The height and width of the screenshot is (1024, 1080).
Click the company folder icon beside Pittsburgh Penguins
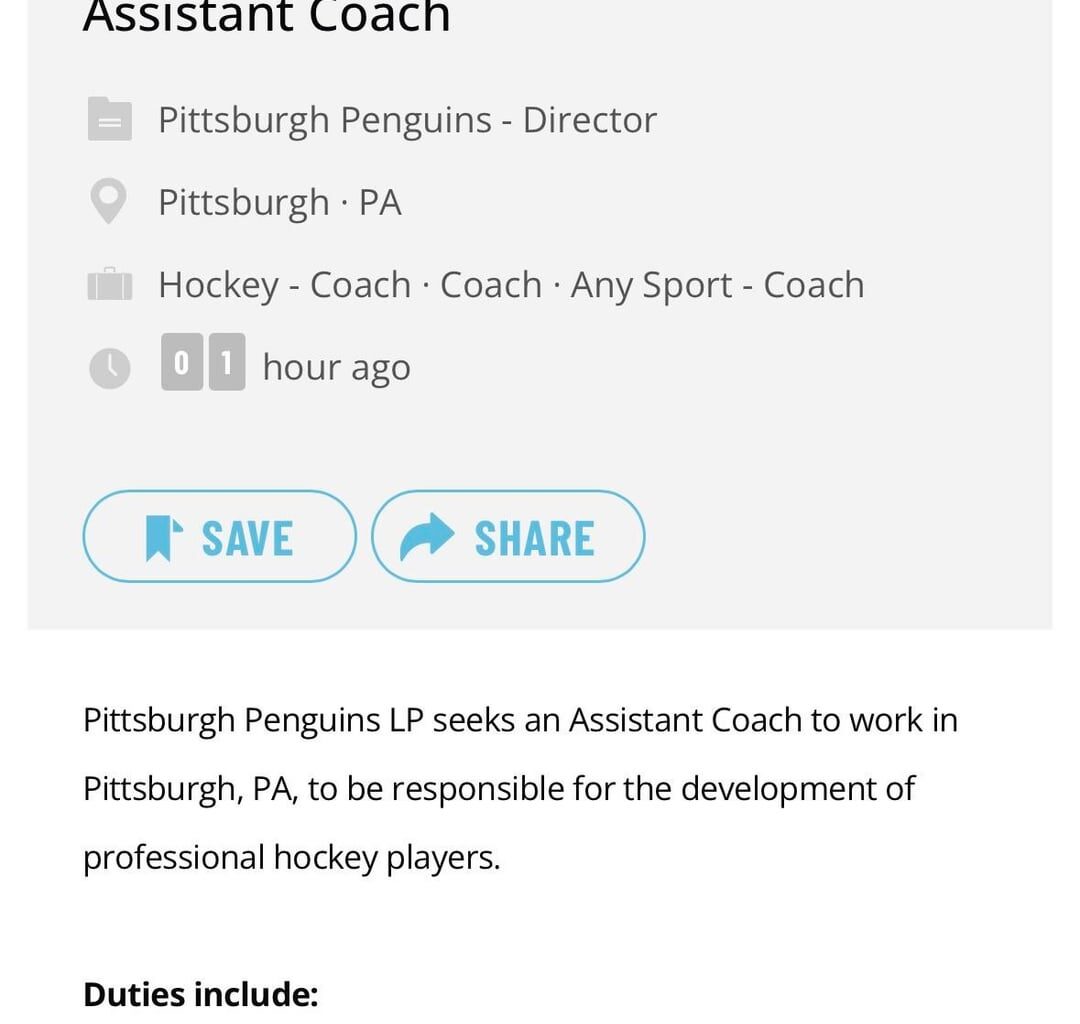click(110, 119)
